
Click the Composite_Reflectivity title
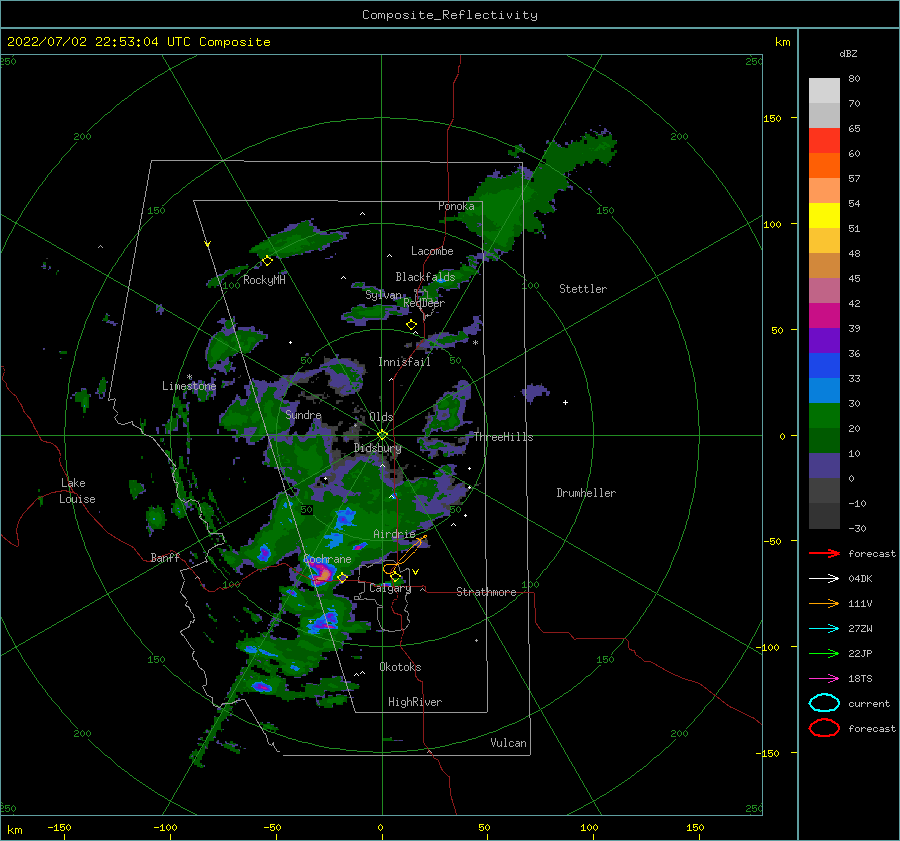(x=450, y=15)
